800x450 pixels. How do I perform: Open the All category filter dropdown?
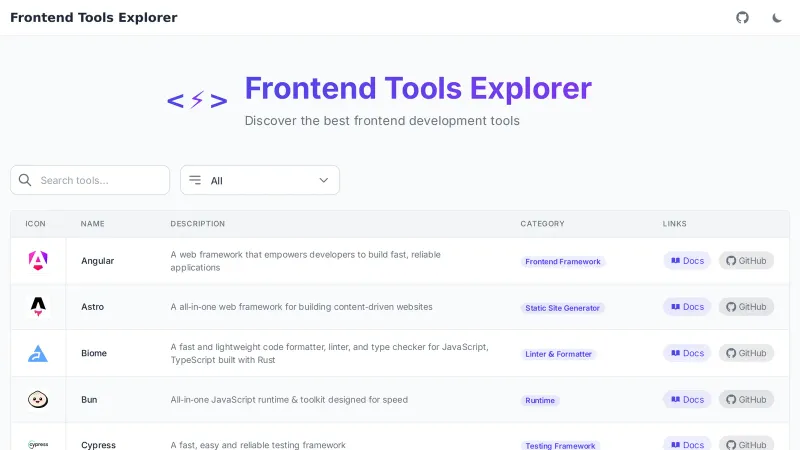click(x=259, y=180)
